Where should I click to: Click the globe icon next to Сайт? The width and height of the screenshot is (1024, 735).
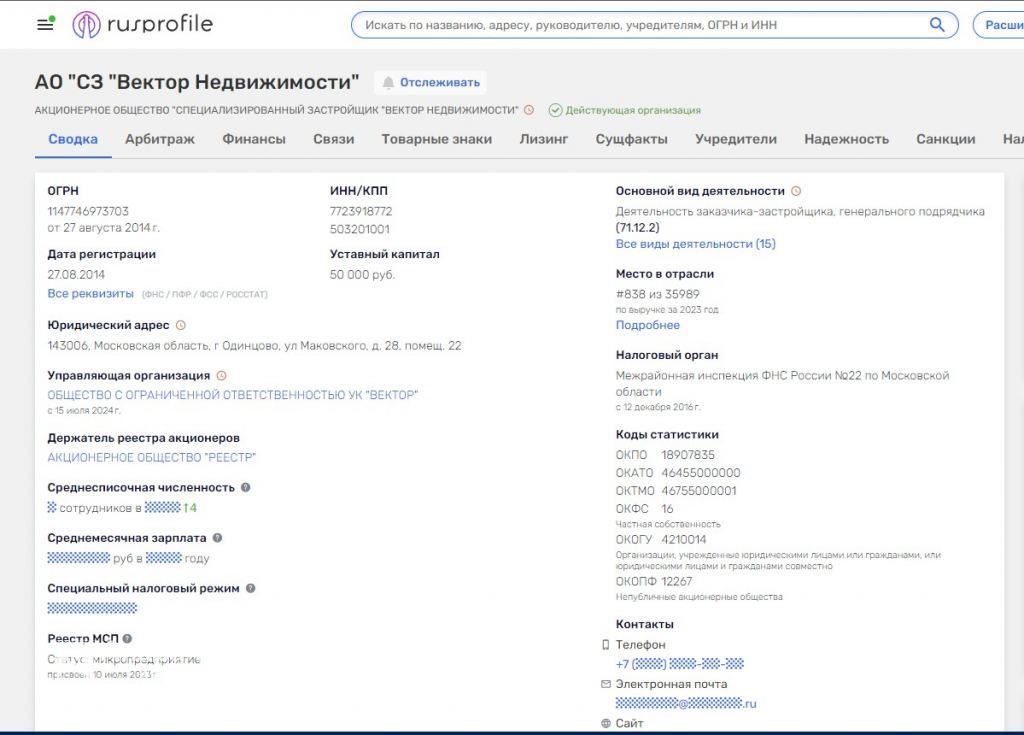click(x=605, y=723)
